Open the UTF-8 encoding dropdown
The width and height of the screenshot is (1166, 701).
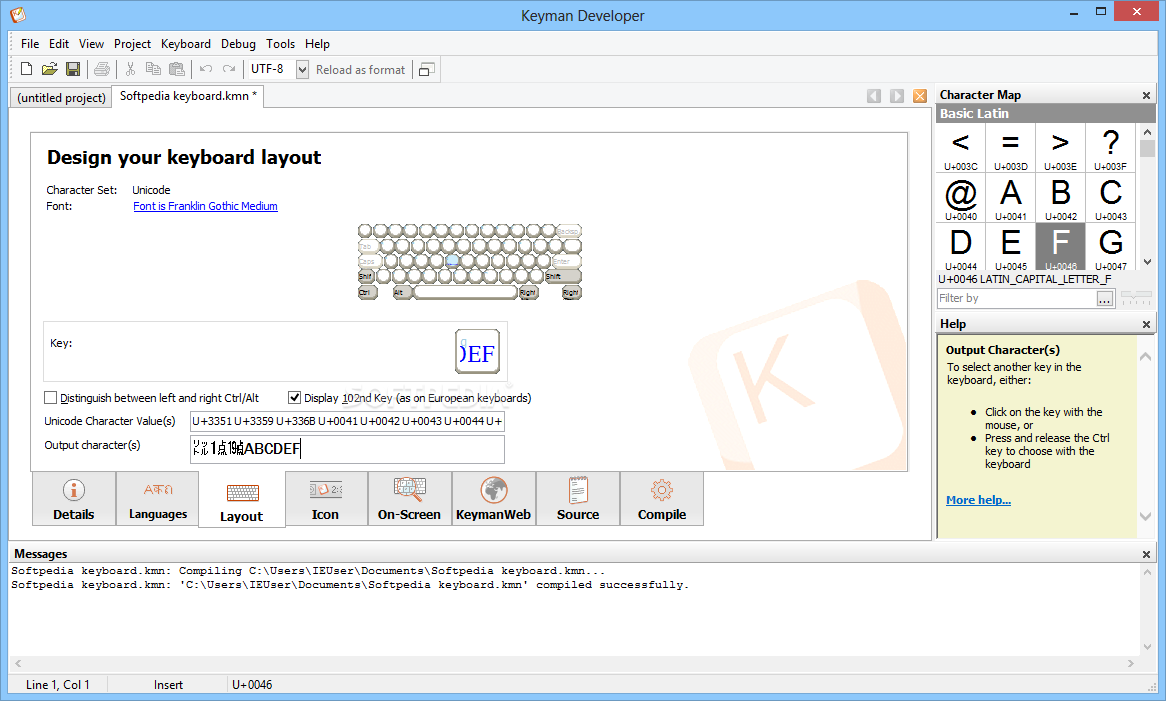(302, 69)
